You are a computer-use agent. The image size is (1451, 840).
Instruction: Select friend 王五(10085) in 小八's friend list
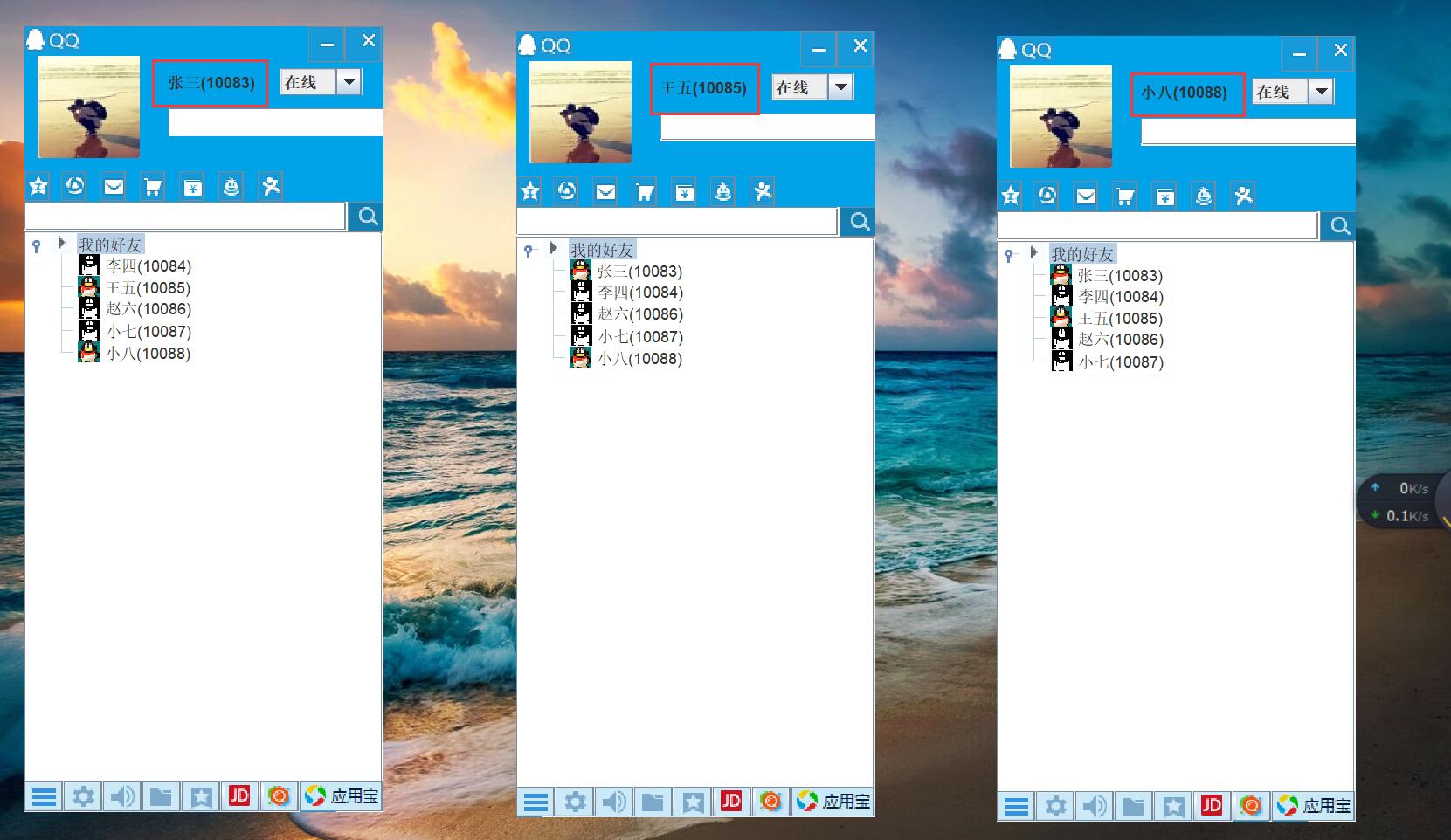pos(1107,318)
